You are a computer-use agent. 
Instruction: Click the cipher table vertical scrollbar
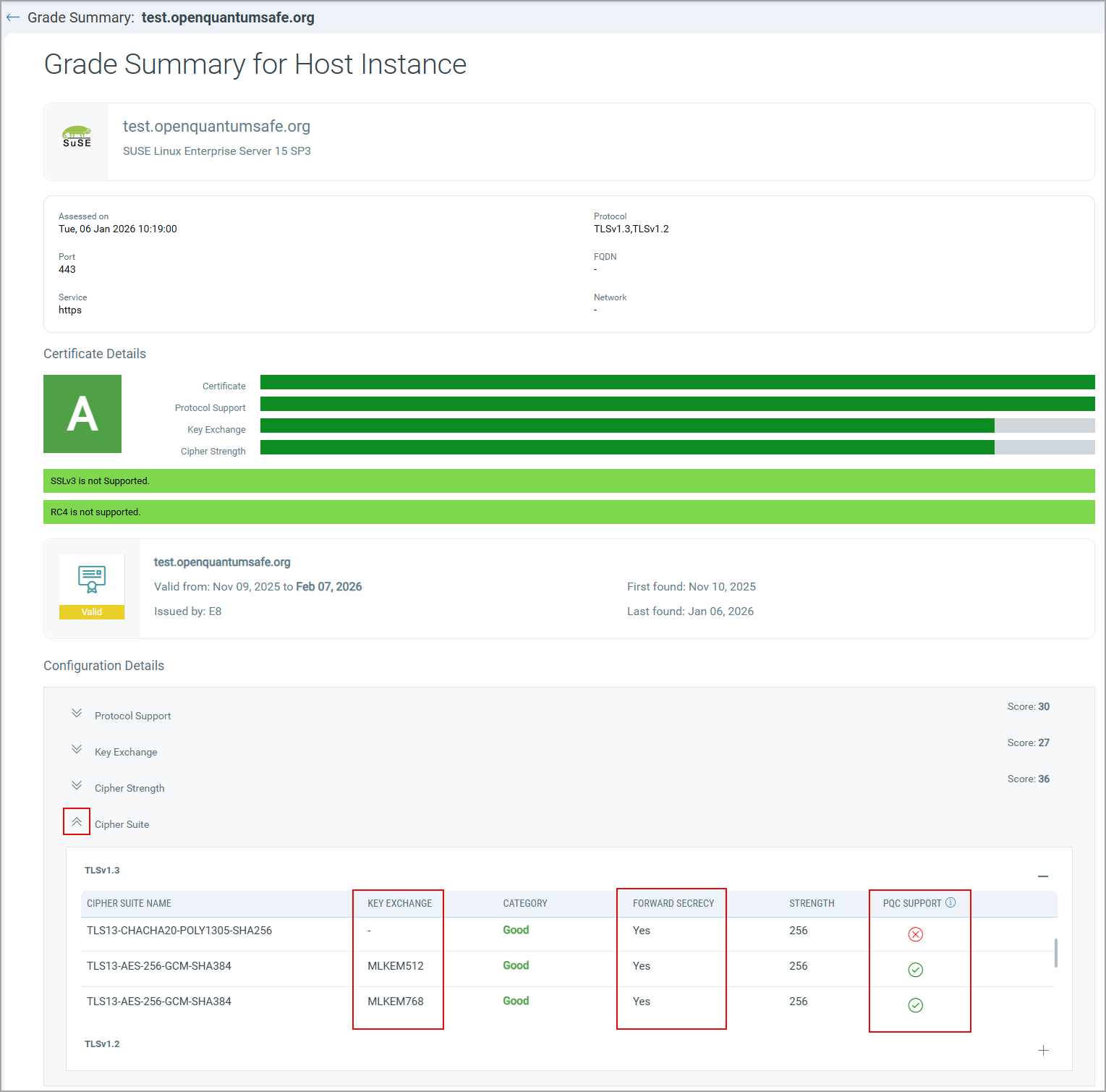1055,952
